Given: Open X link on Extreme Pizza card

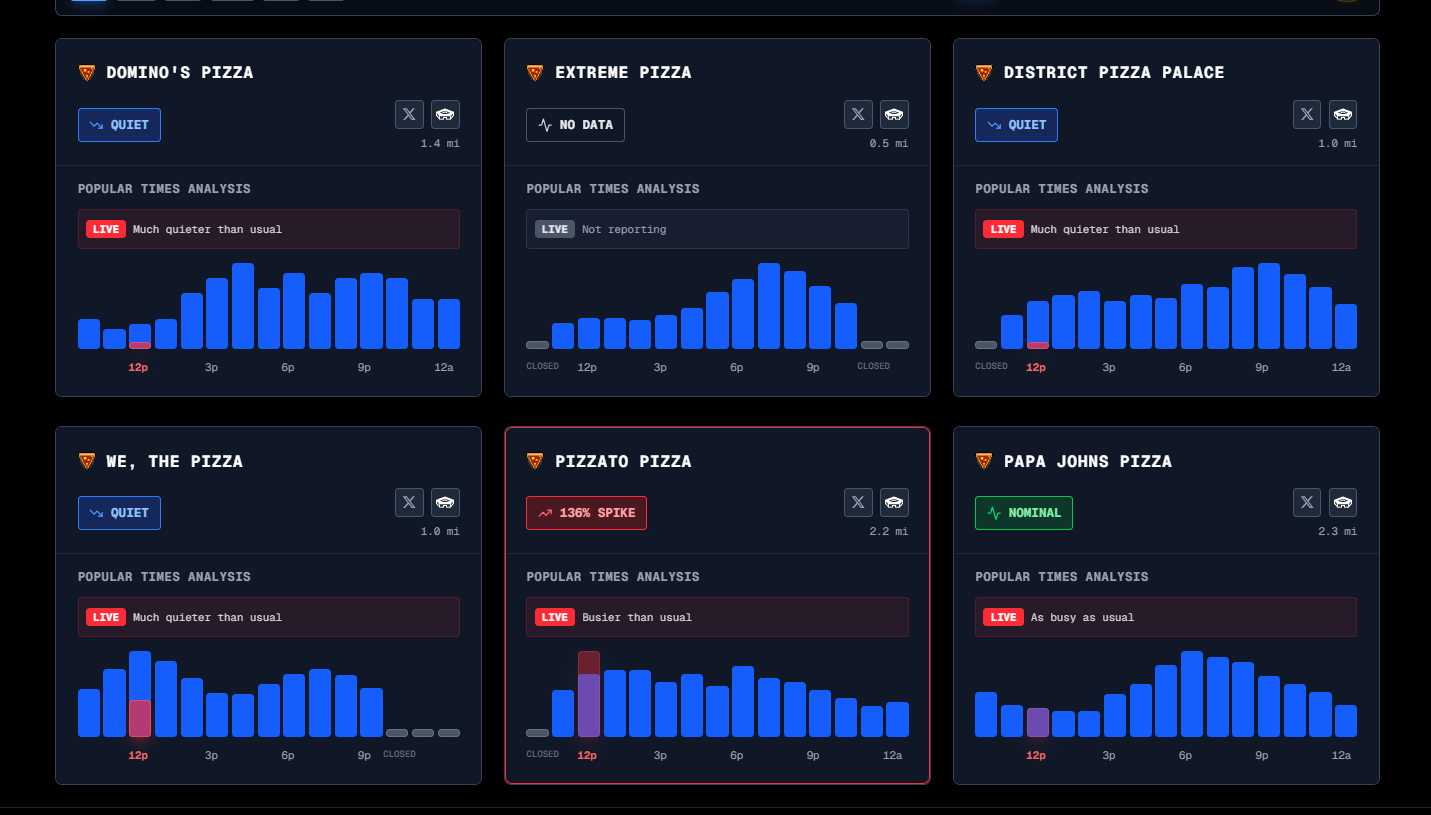Looking at the screenshot, I should (858, 114).
